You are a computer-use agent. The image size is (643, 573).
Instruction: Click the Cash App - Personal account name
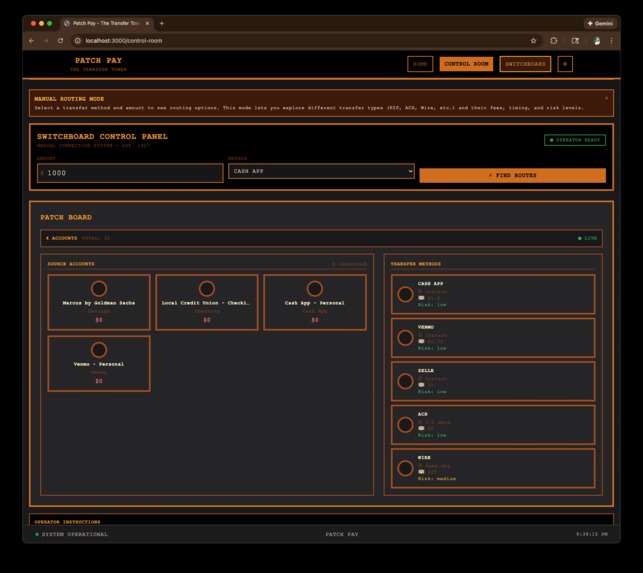point(315,303)
